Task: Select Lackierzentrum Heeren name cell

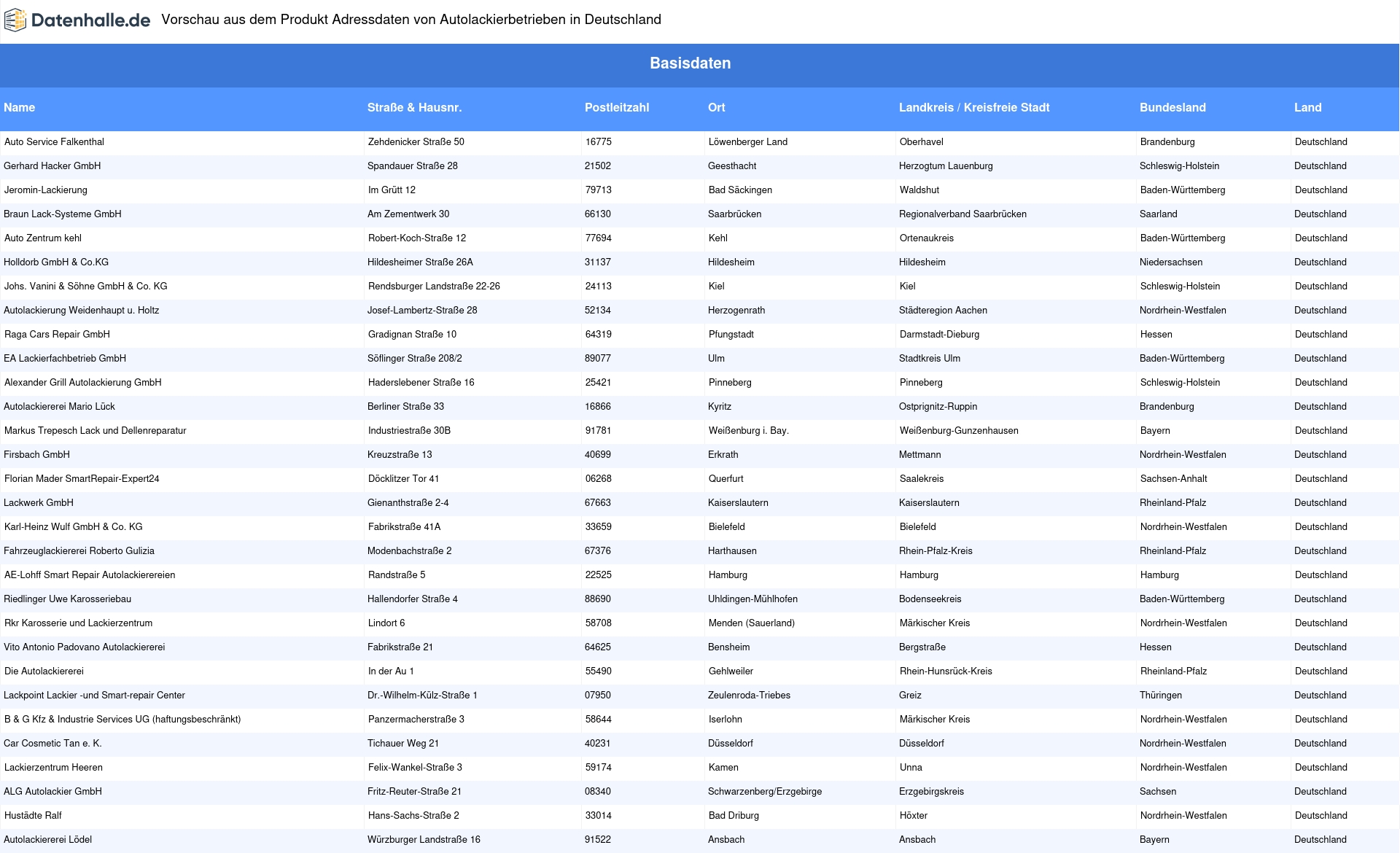Action: coord(54,768)
